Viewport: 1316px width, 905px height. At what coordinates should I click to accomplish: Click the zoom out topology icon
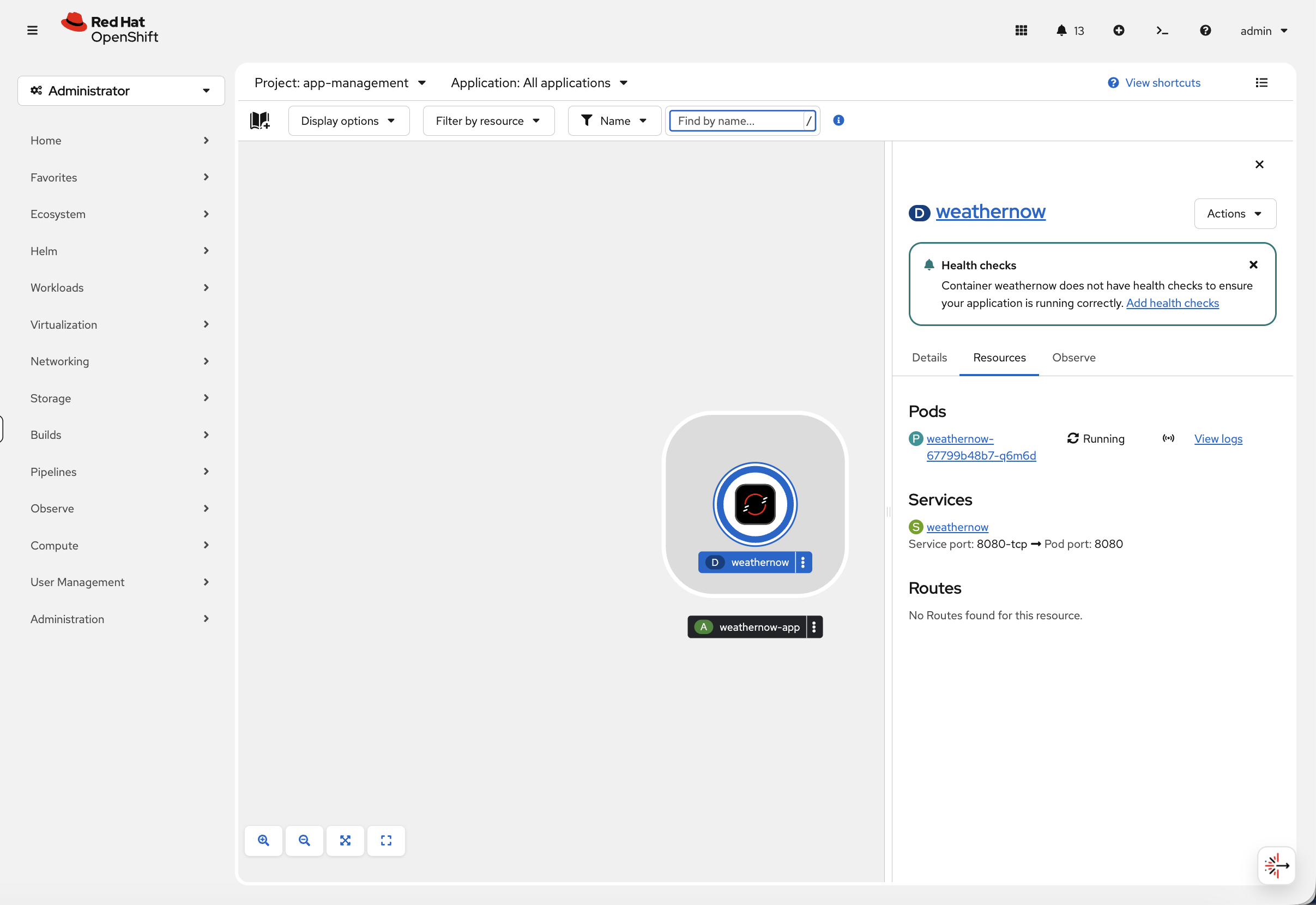tap(304, 840)
